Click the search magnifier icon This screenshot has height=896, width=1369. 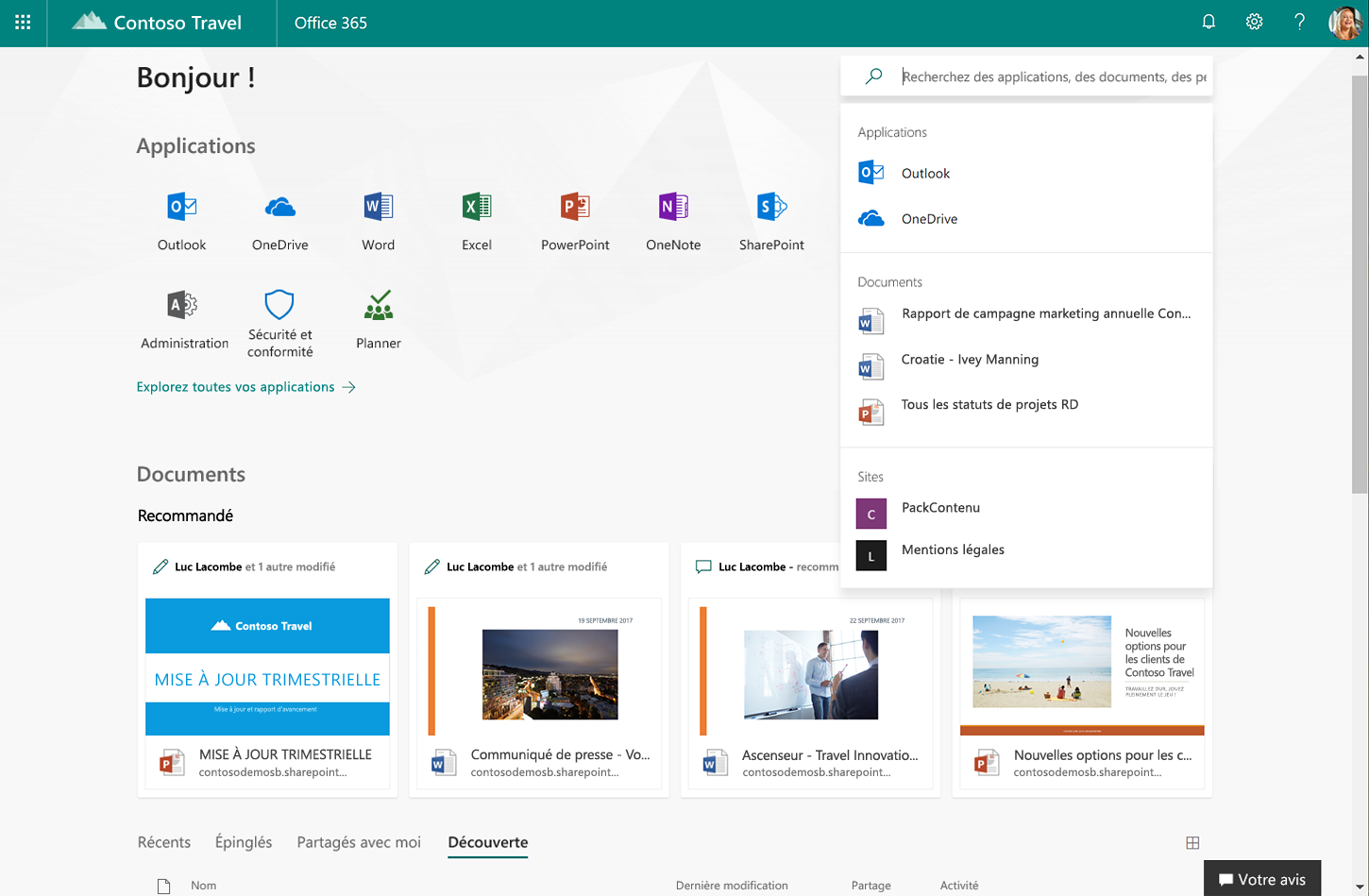[x=874, y=76]
